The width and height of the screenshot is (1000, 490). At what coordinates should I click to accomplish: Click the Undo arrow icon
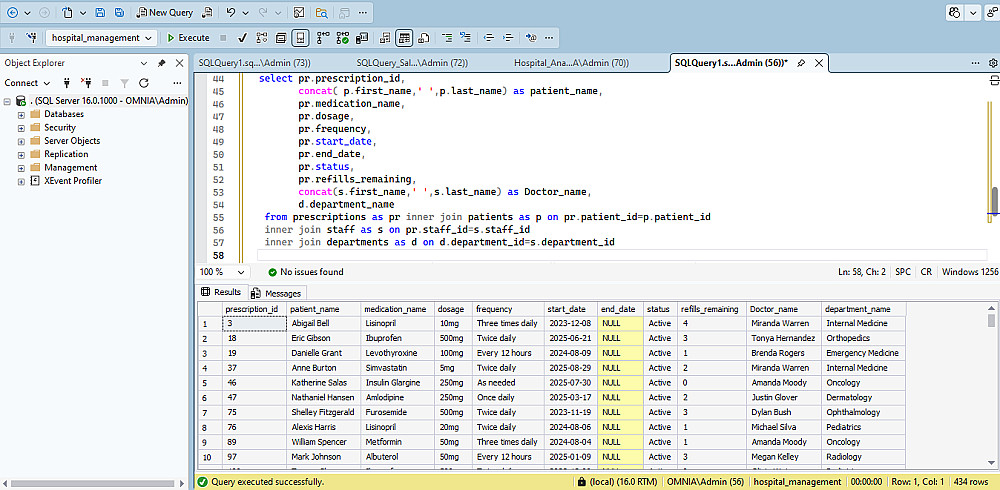point(232,12)
